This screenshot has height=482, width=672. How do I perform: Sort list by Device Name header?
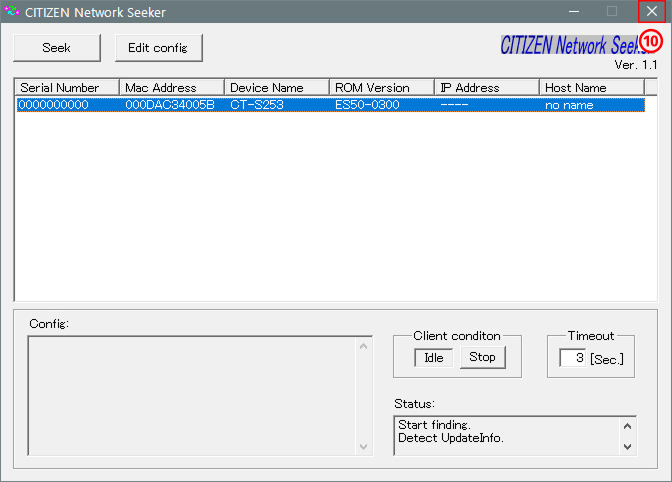pyautogui.click(x=276, y=88)
